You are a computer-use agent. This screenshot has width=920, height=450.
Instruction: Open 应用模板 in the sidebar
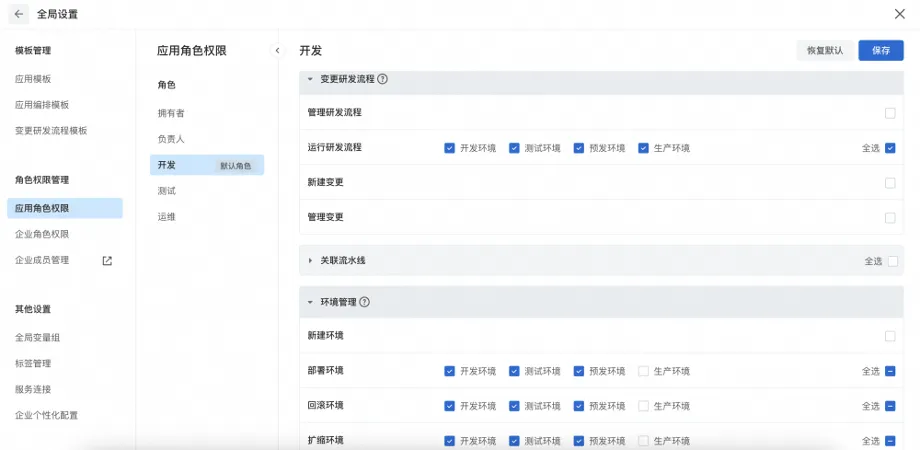pos(33,79)
